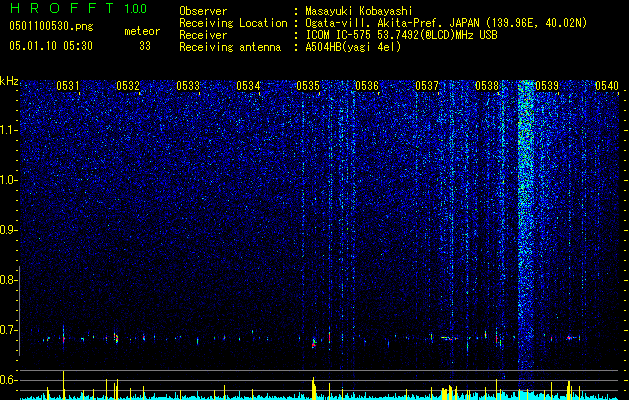The image size is (629, 400).
Task: Click the 0.6 kHz axis label
Action: (x=8, y=380)
